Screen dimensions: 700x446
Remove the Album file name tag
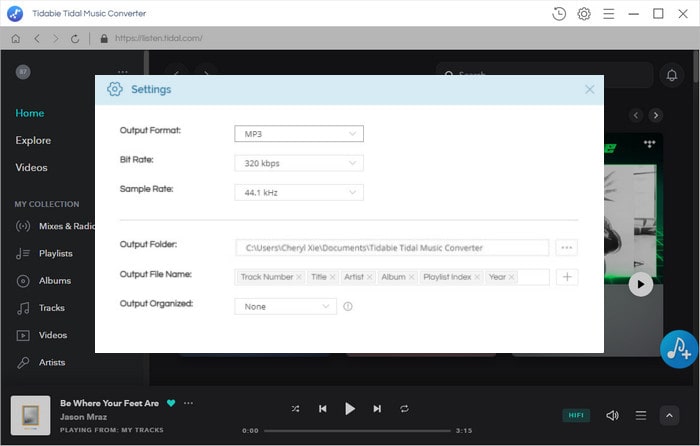[x=412, y=277]
